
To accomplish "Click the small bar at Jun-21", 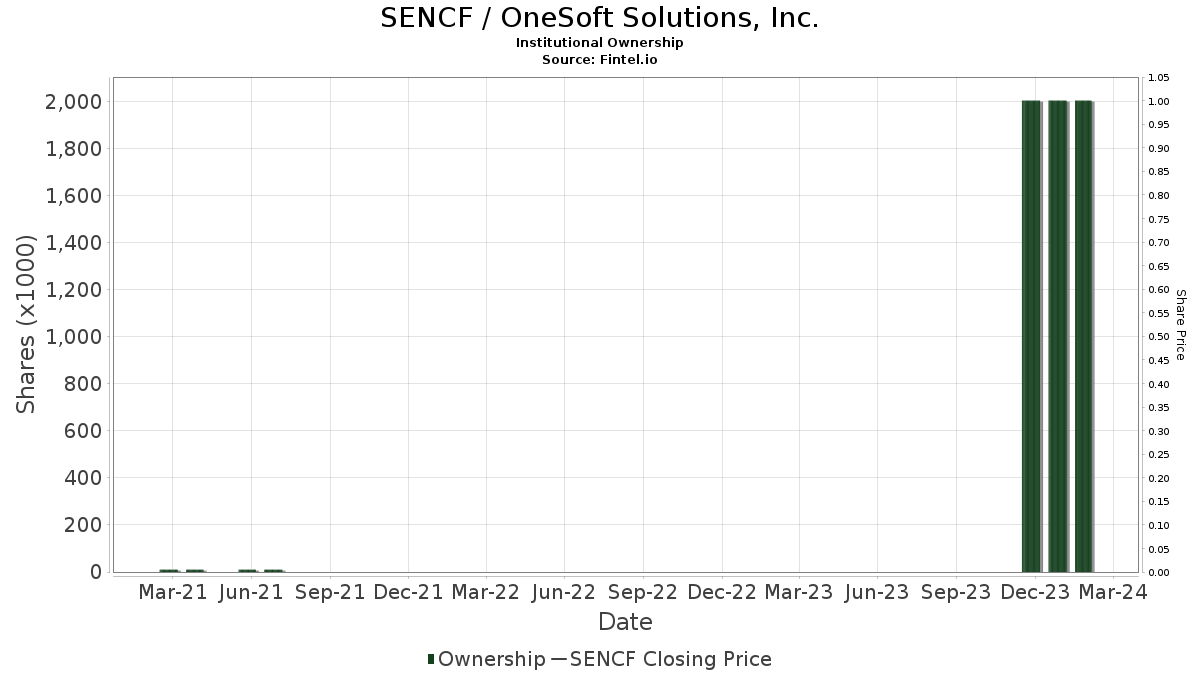I will click(247, 570).
